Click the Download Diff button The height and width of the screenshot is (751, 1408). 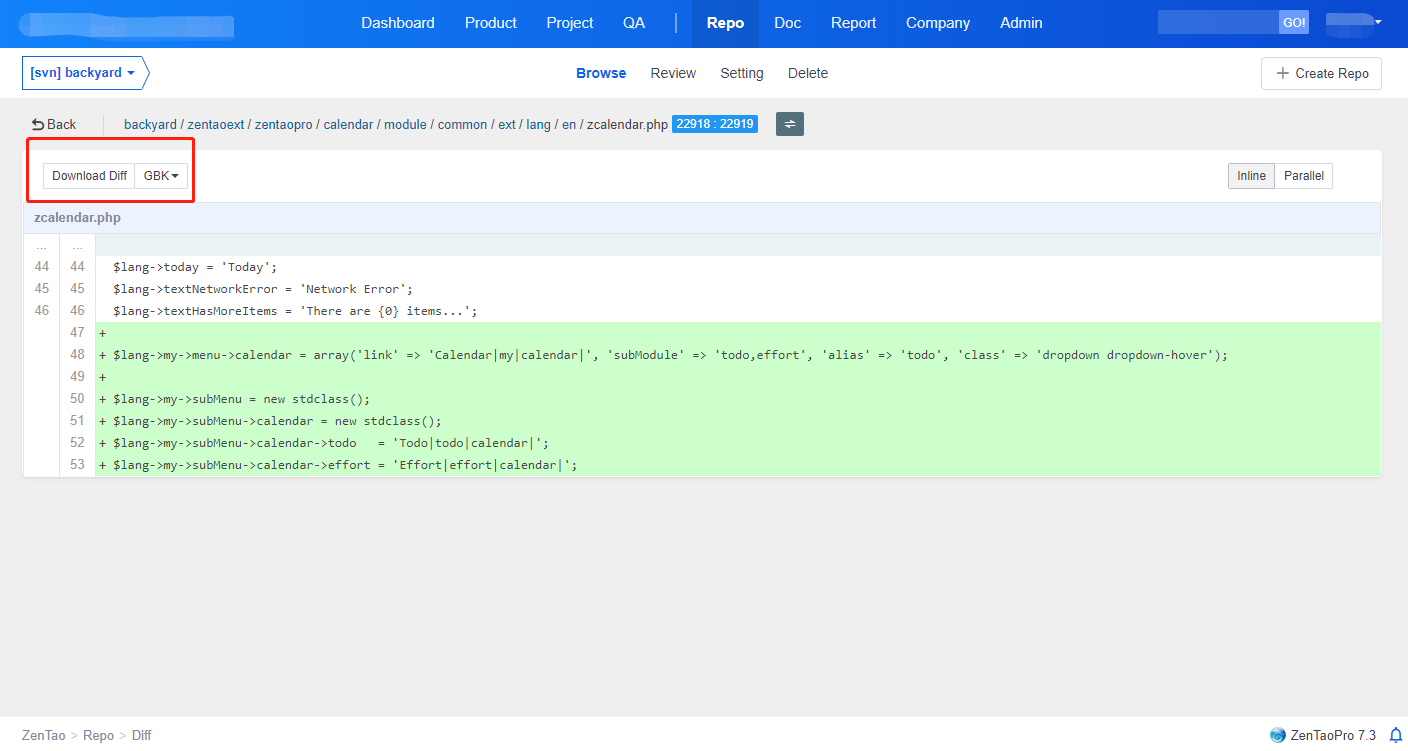pyautogui.click(x=89, y=176)
